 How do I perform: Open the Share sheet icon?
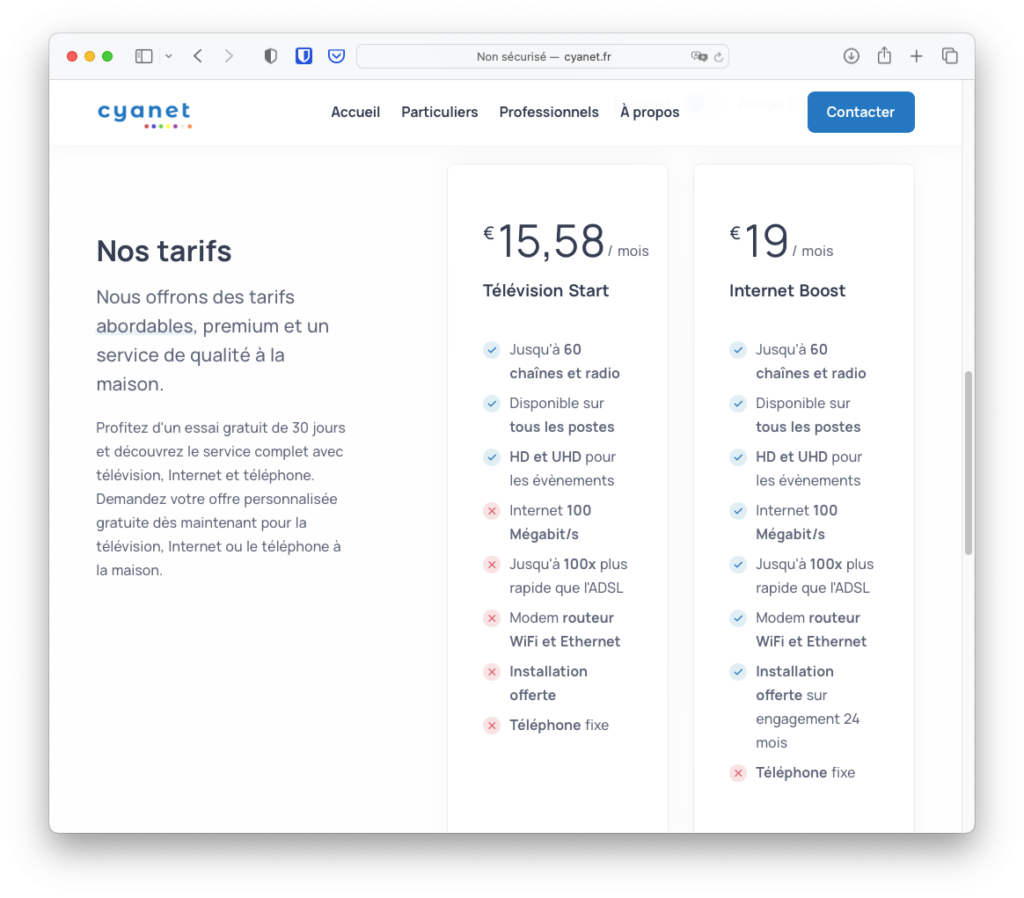[884, 57]
